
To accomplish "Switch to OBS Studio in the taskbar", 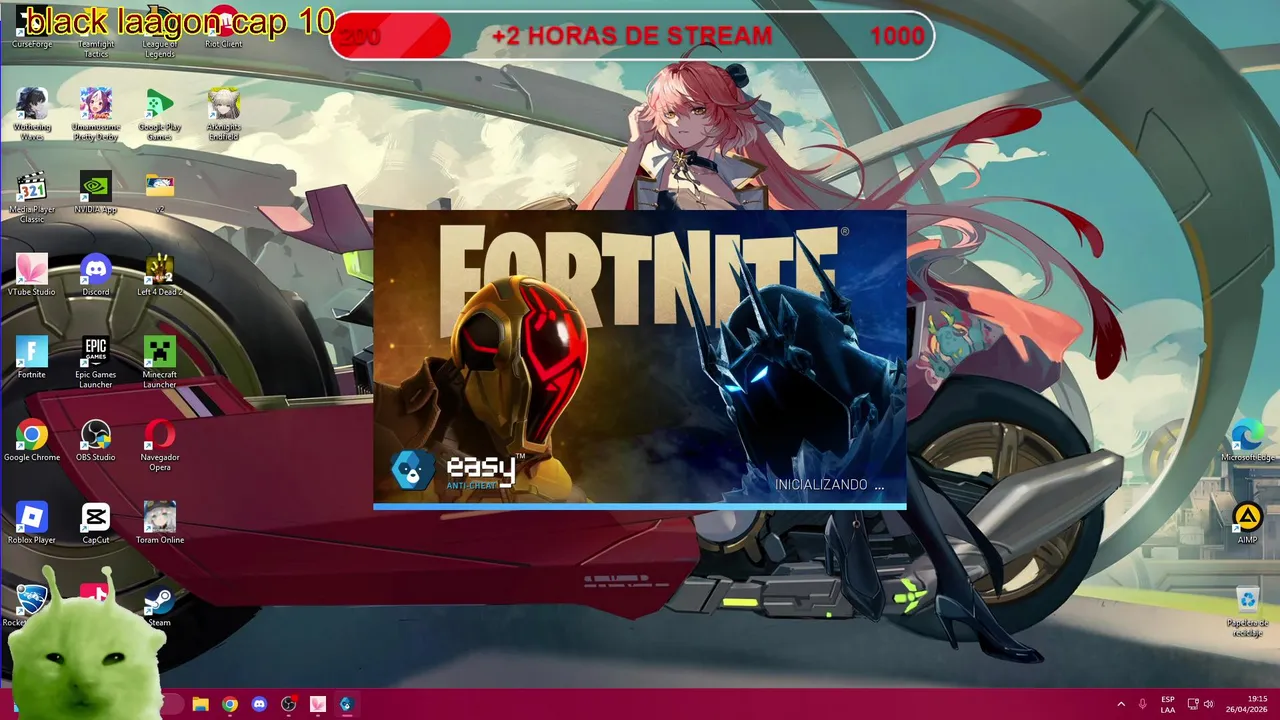I will [289, 704].
